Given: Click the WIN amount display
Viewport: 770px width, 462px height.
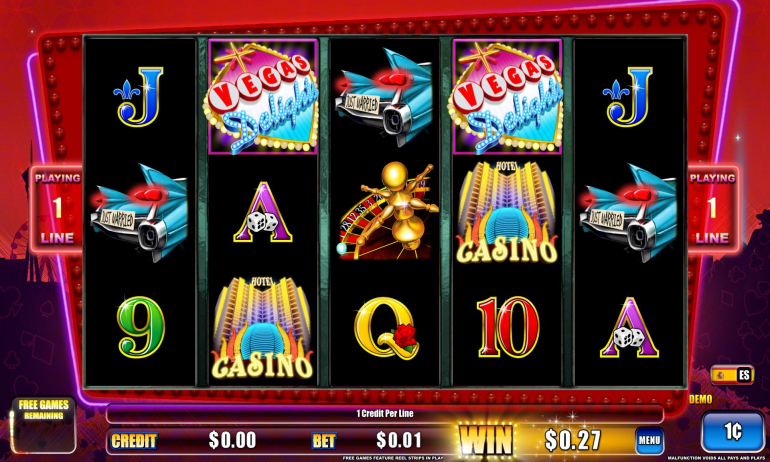Looking at the screenshot, I should [573, 440].
